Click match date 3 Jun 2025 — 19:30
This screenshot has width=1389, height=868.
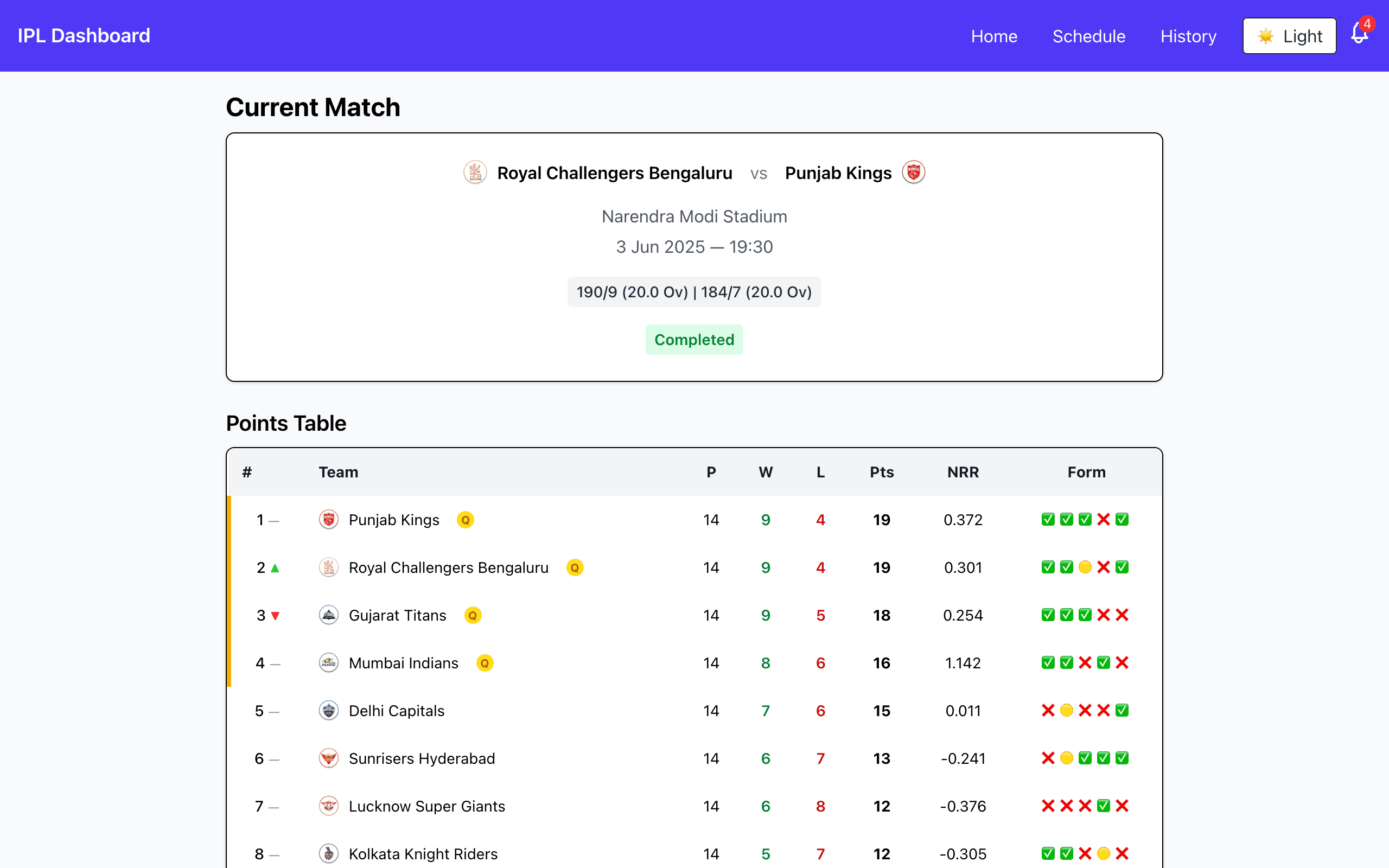pos(694,247)
